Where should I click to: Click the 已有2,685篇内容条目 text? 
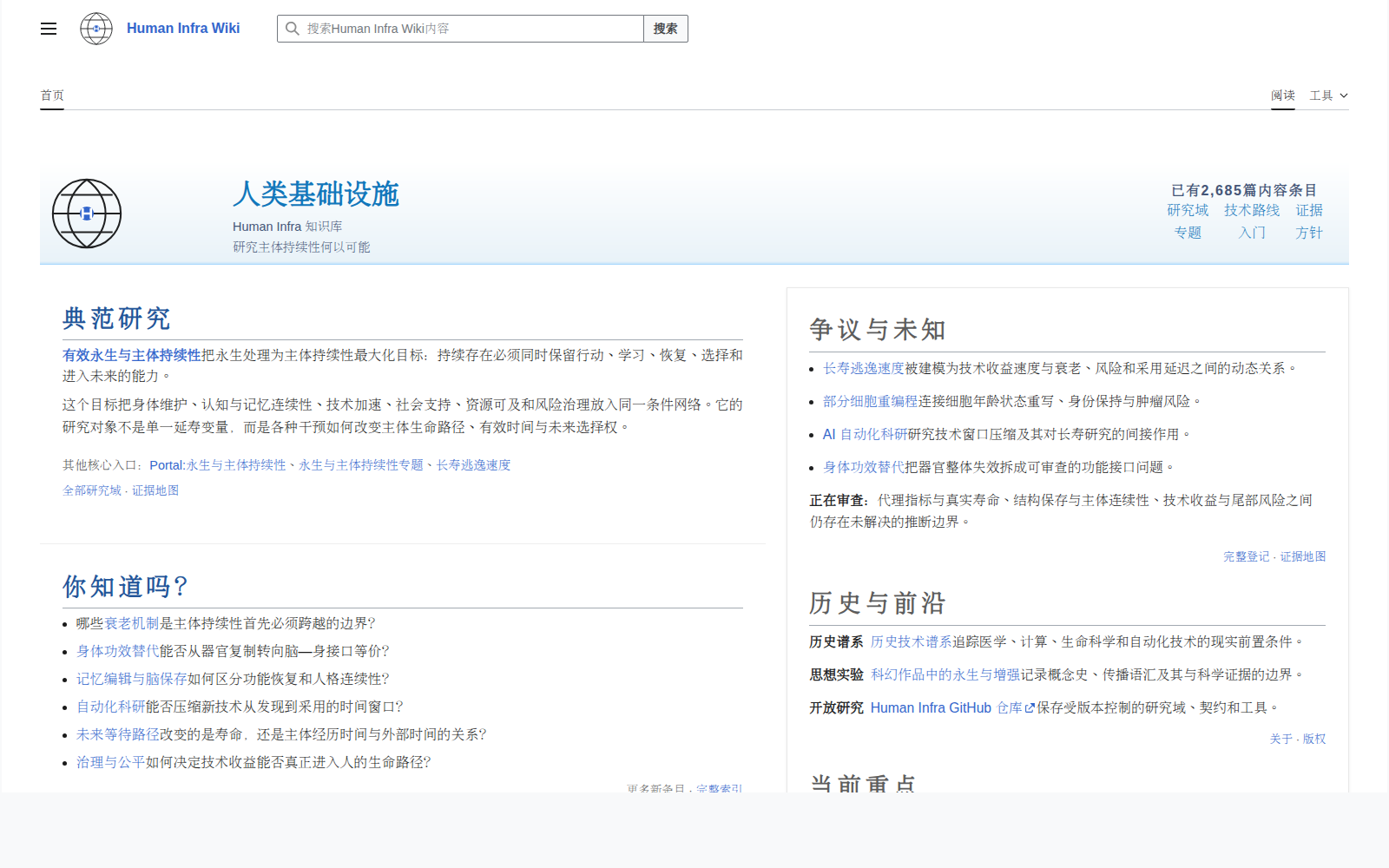(x=1244, y=190)
